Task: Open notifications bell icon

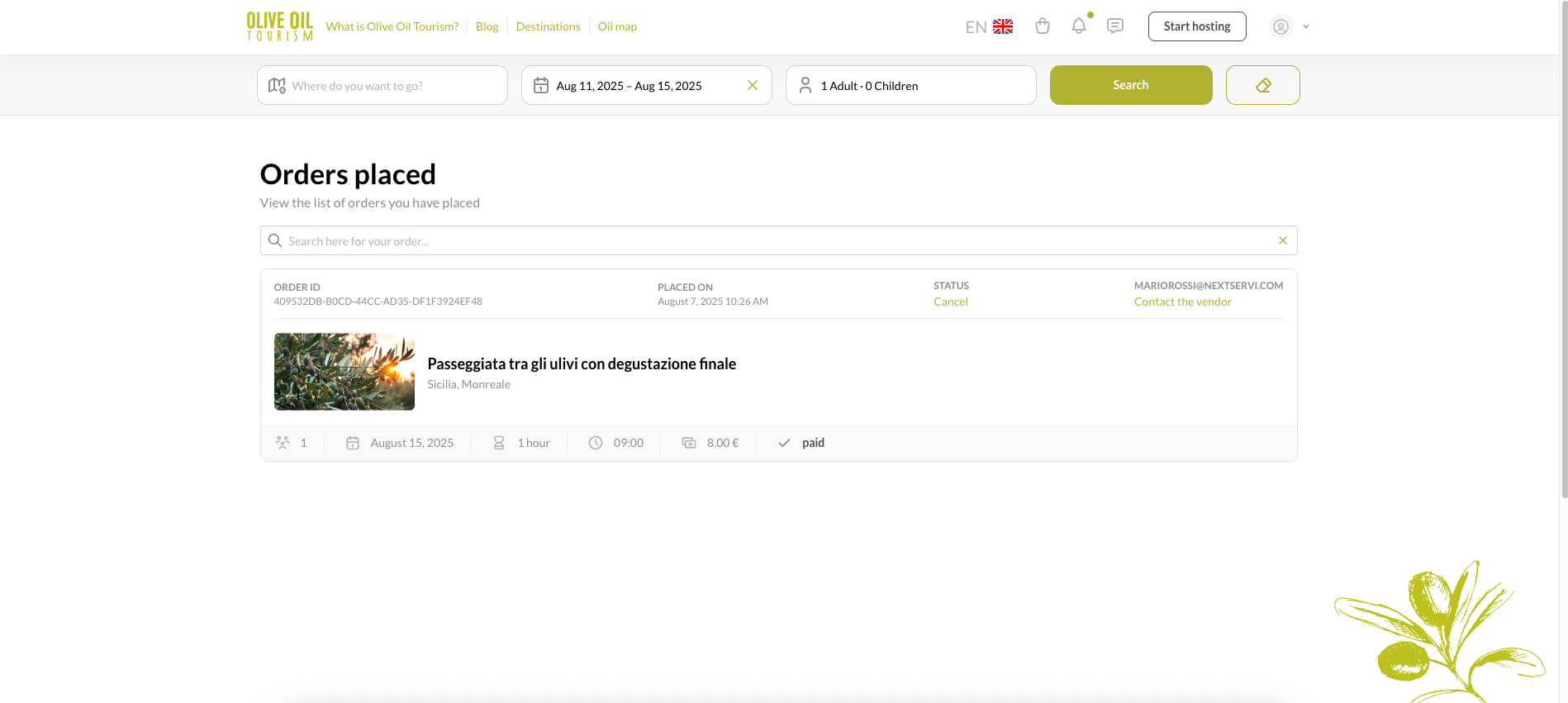Action: pos(1079,26)
